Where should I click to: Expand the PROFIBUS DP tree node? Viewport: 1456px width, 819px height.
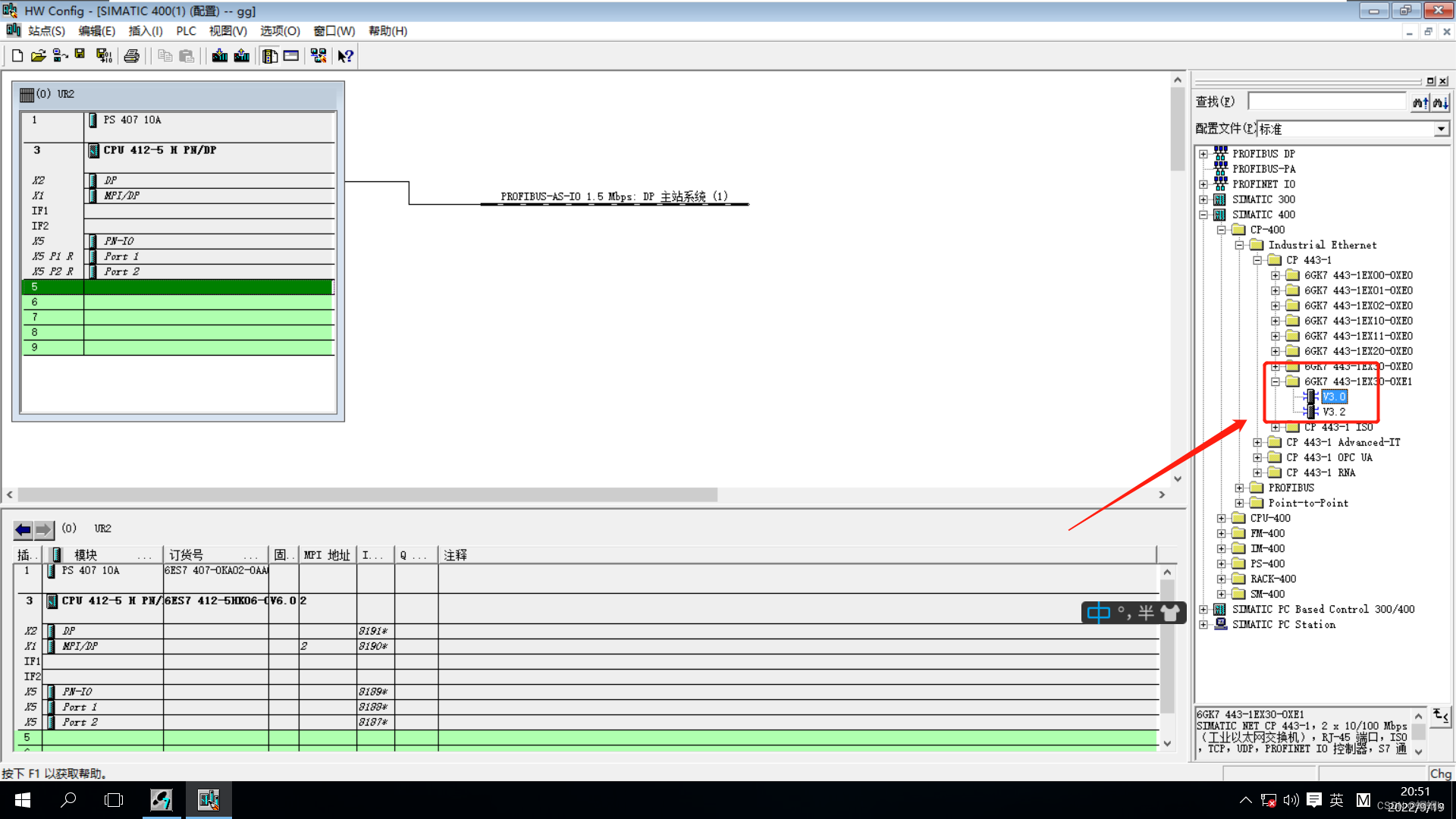[x=1203, y=154]
